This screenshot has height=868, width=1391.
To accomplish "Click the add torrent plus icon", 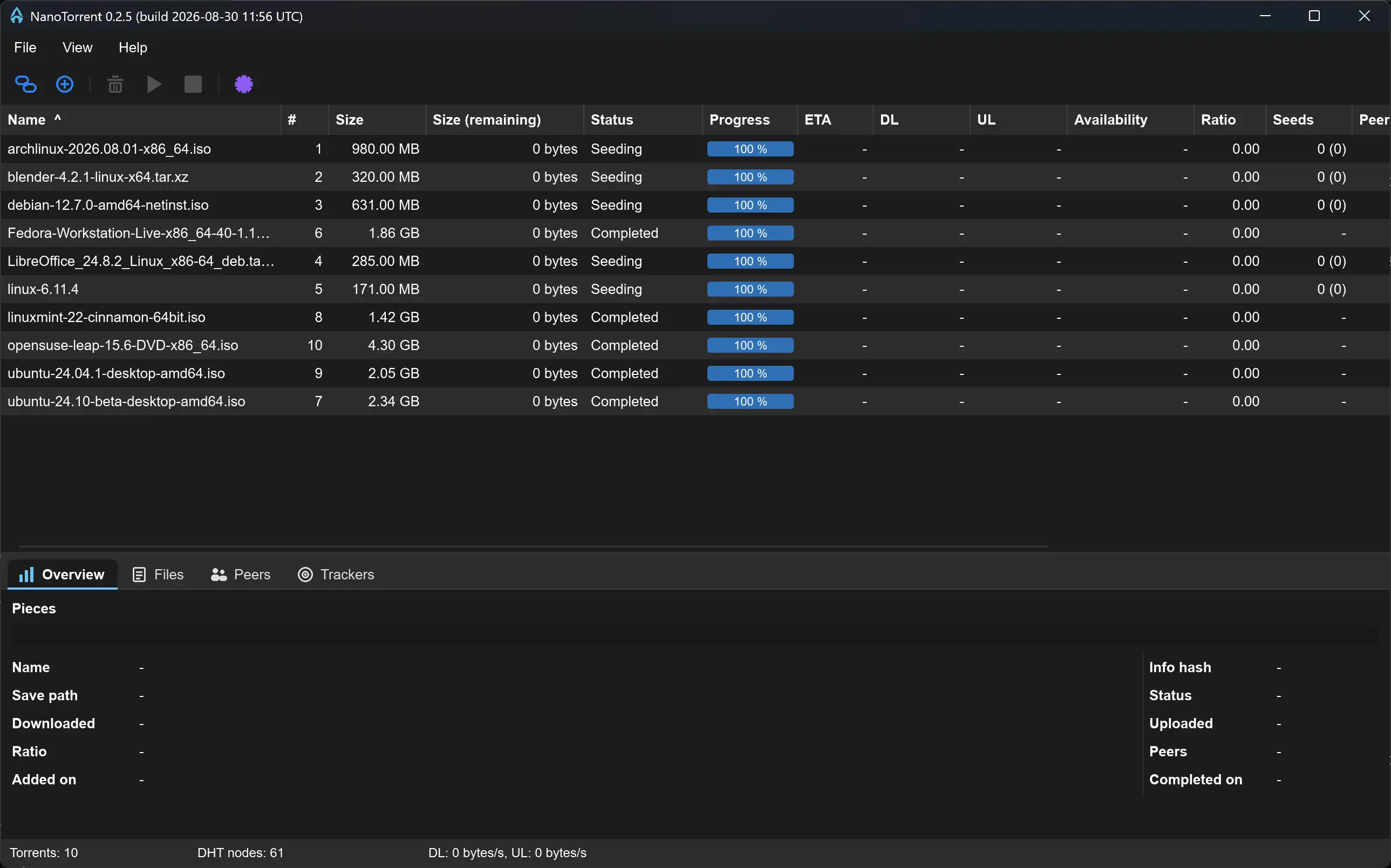I will coord(64,84).
